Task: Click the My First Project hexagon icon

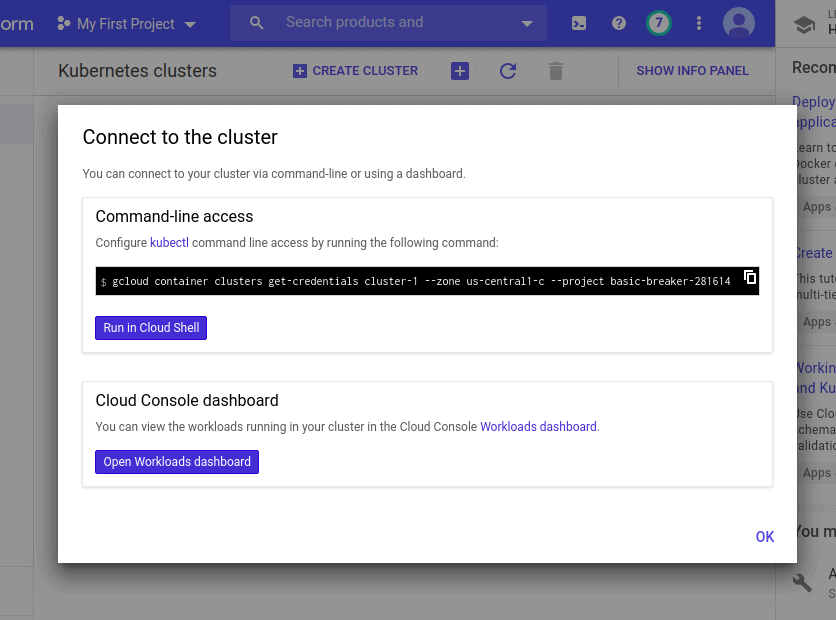Action: (x=63, y=23)
